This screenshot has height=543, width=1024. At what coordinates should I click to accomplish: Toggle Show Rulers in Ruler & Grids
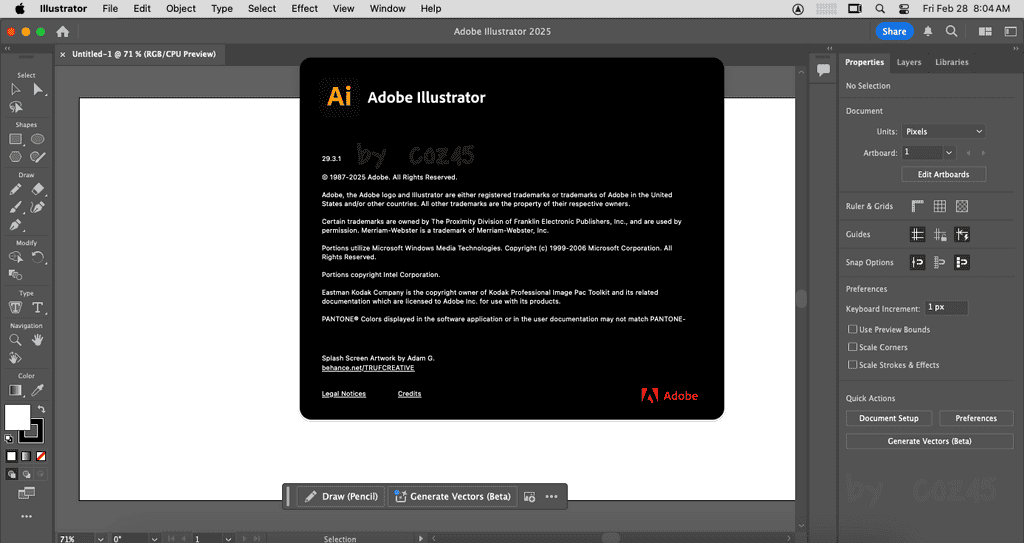pyautogui.click(x=918, y=206)
